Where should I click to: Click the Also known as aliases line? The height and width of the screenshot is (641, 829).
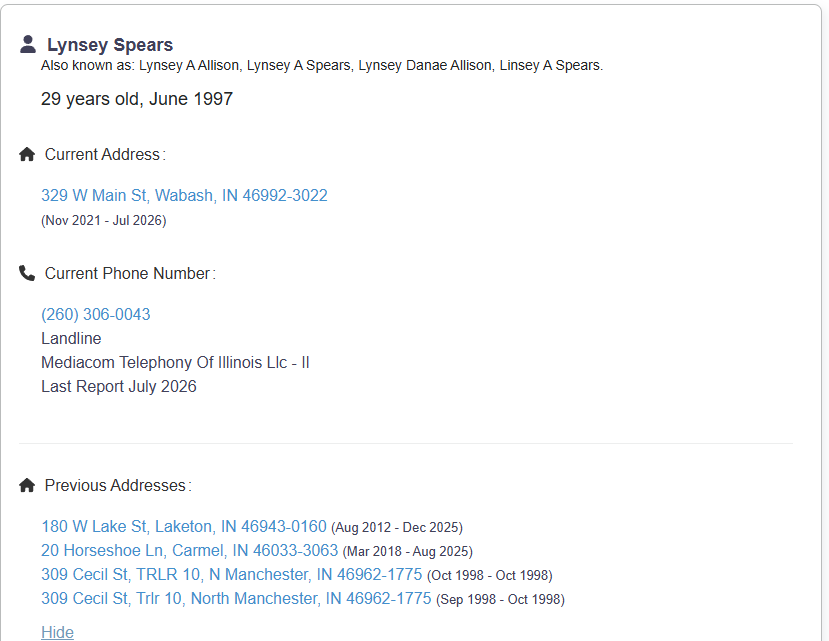tap(322, 66)
